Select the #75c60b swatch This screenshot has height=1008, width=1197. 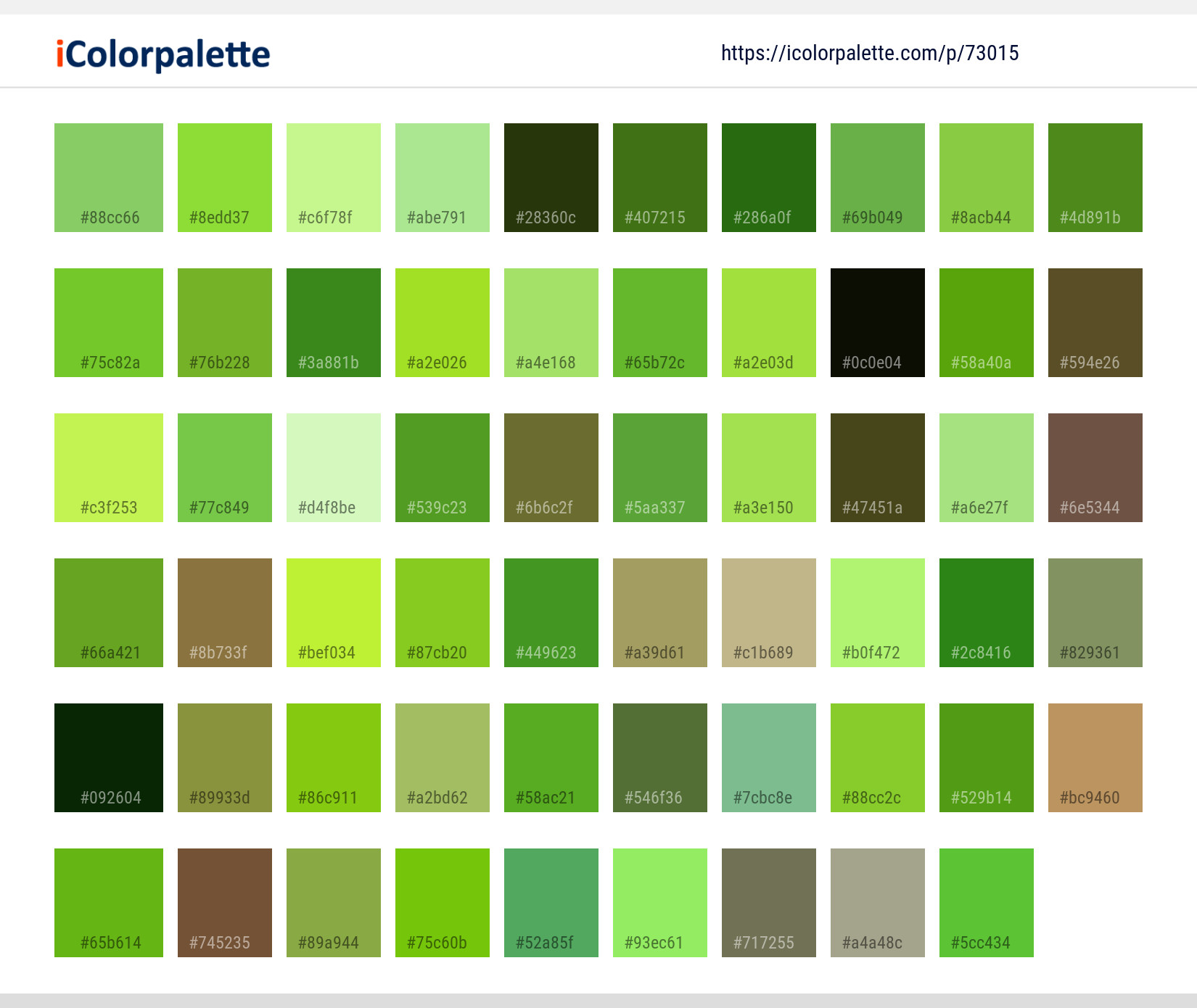pos(443,903)
